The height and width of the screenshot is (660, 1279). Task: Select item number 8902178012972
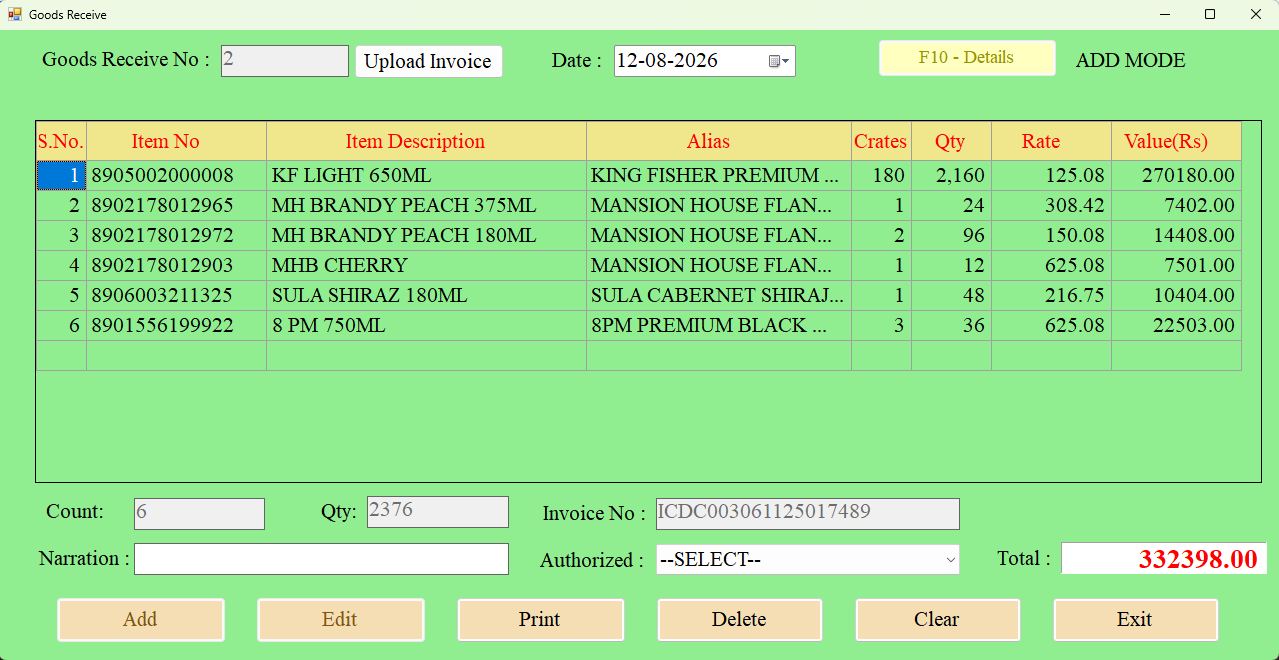(x=176, y=236)
